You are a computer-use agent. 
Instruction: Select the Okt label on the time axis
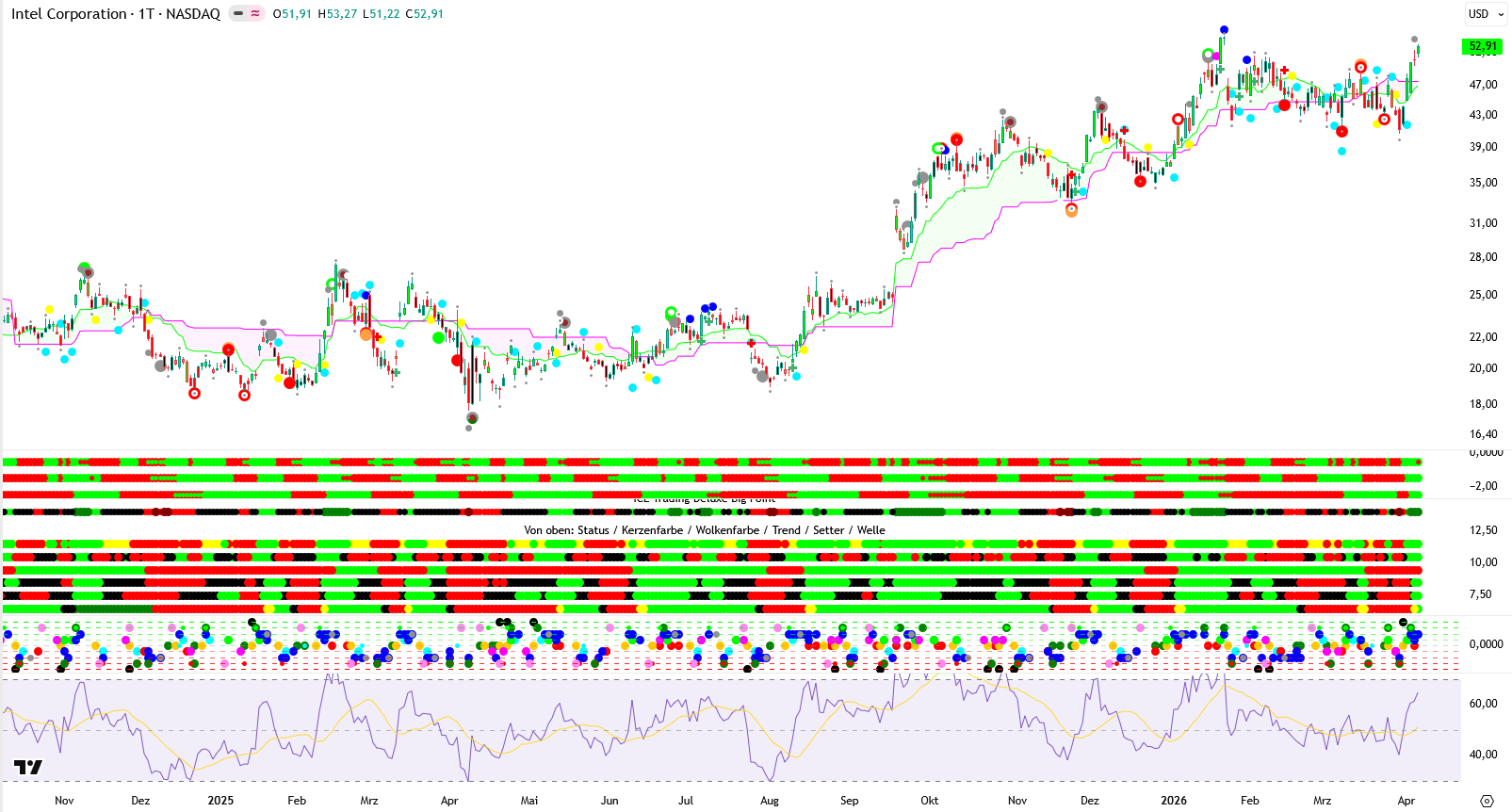click(x=929, y=801)
